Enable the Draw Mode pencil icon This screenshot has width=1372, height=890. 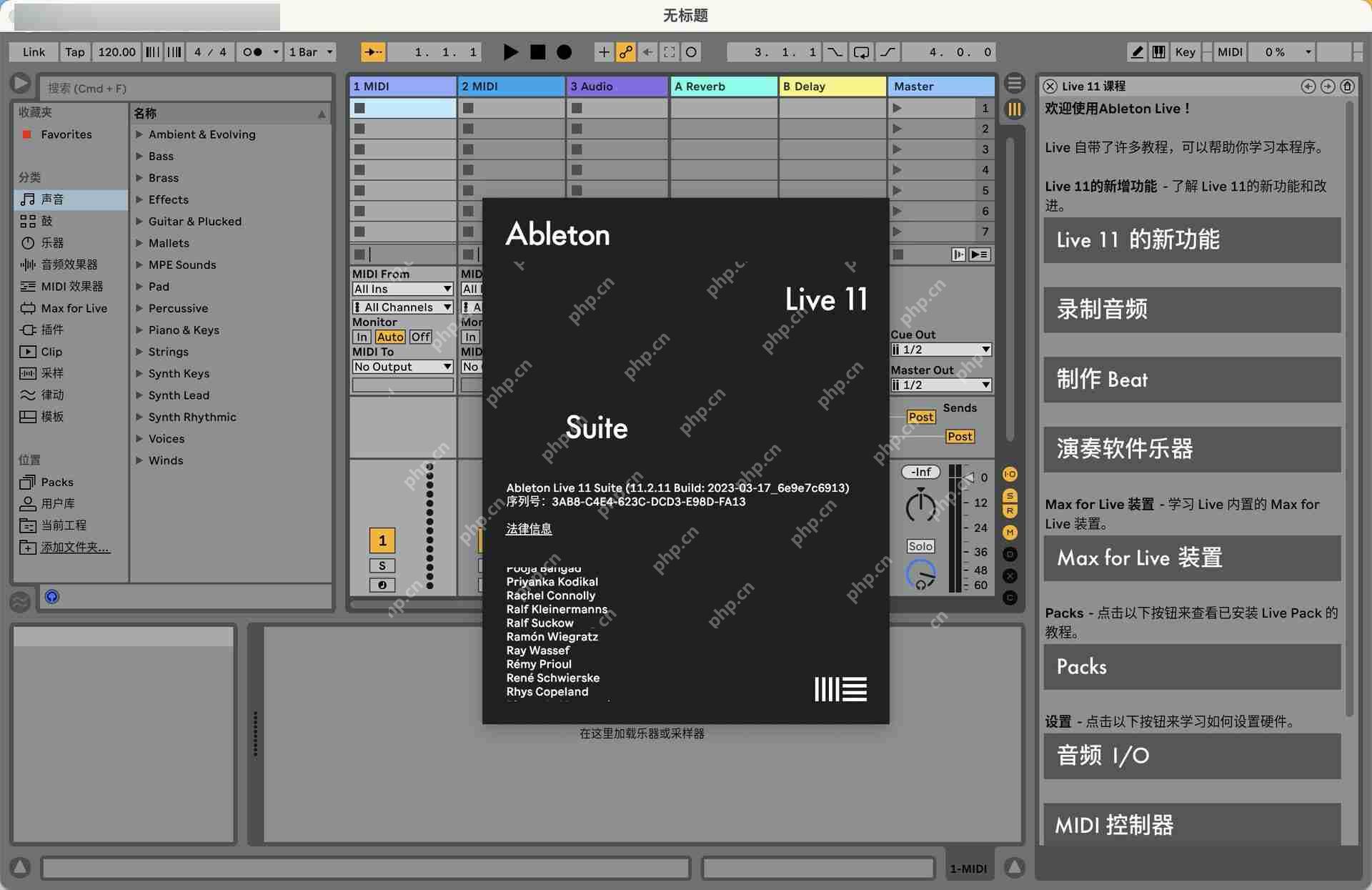[x=1136, y=51]
